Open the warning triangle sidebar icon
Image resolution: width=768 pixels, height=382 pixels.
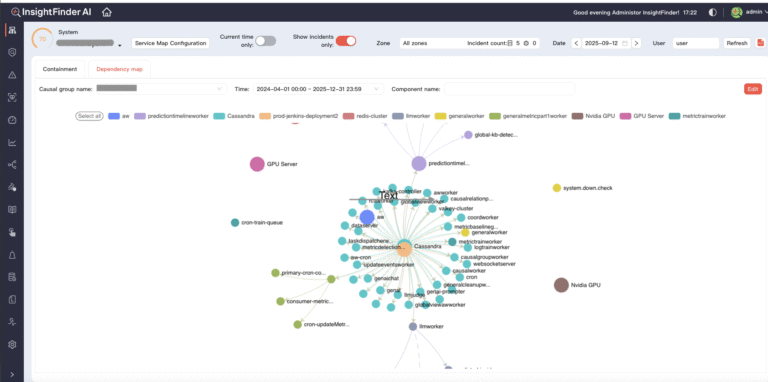coord(12,75)
